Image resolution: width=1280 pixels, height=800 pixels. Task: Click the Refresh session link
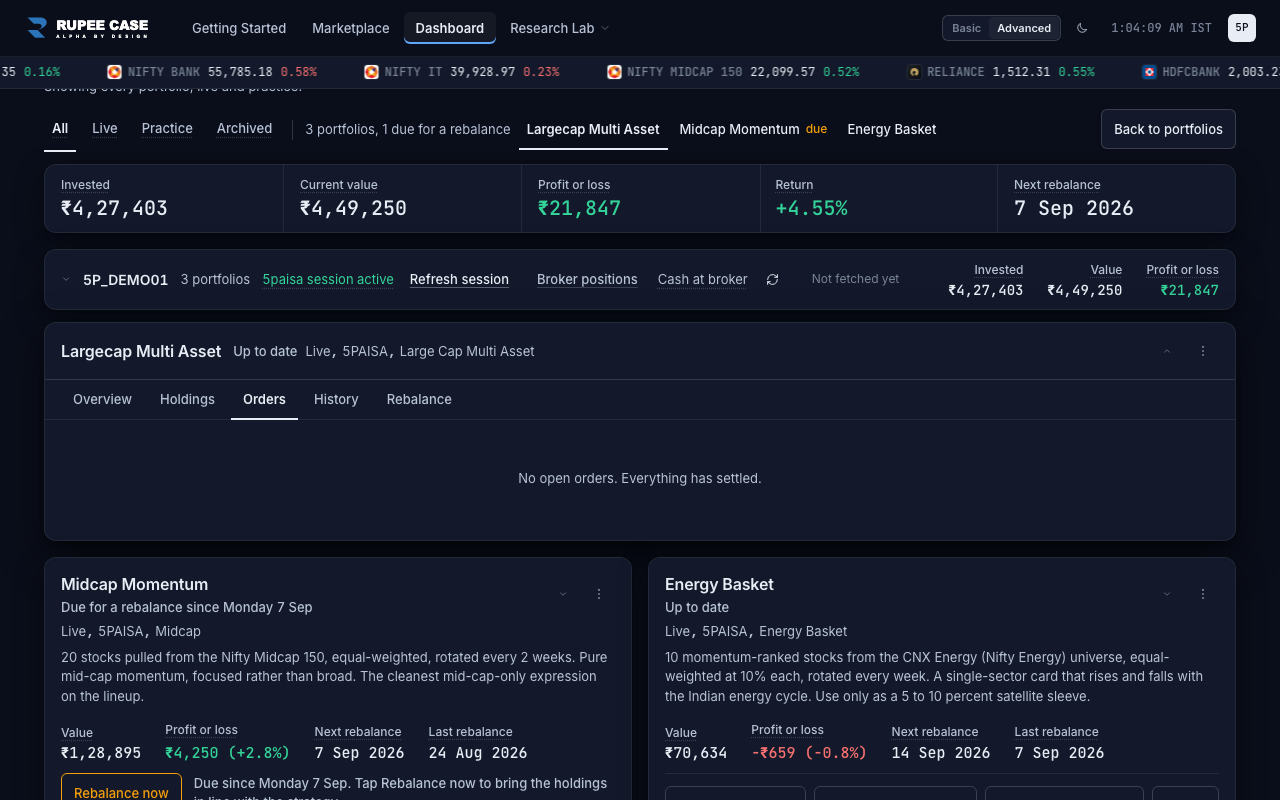point(459,280)
